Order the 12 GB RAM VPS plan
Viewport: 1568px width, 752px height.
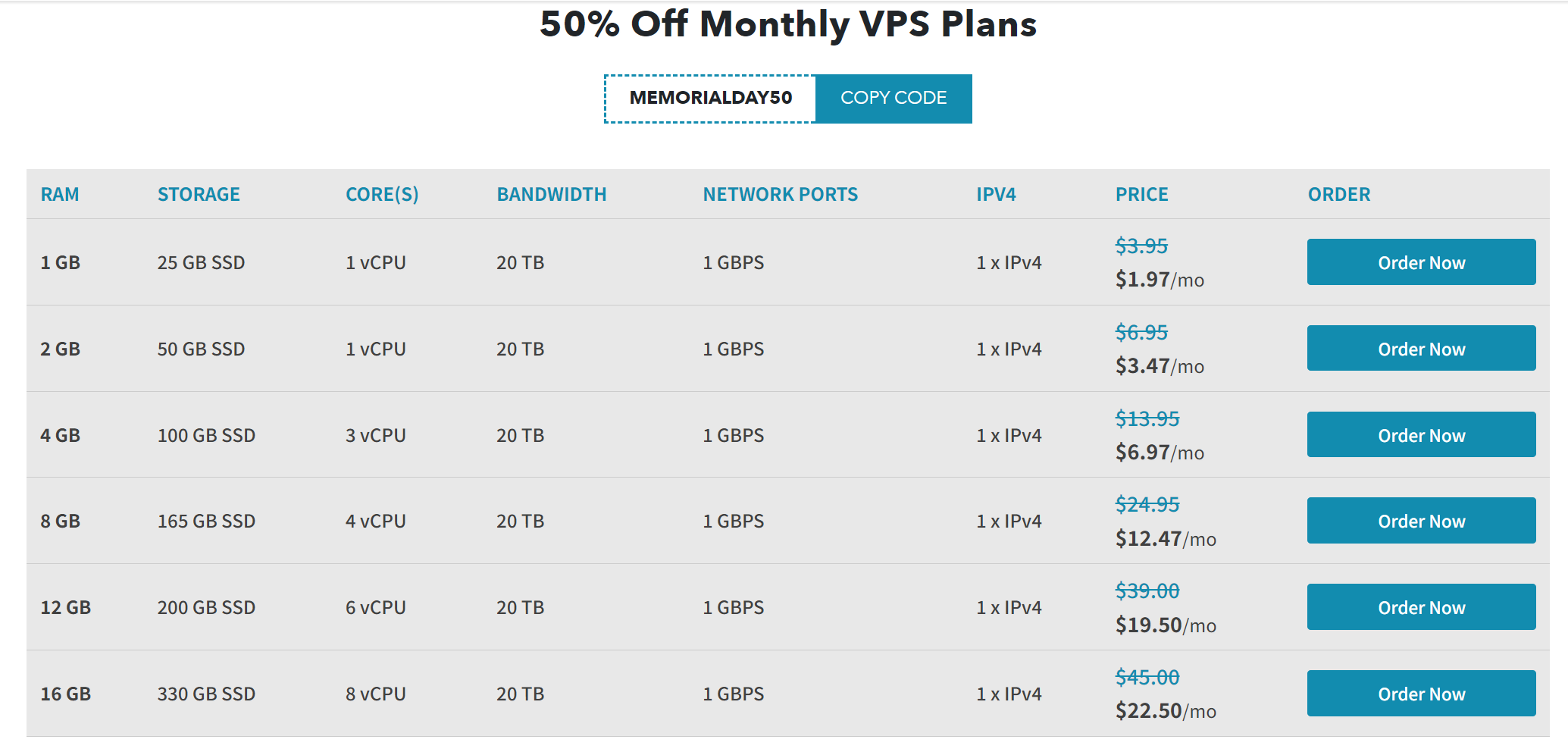click(x=1421, y=607)
